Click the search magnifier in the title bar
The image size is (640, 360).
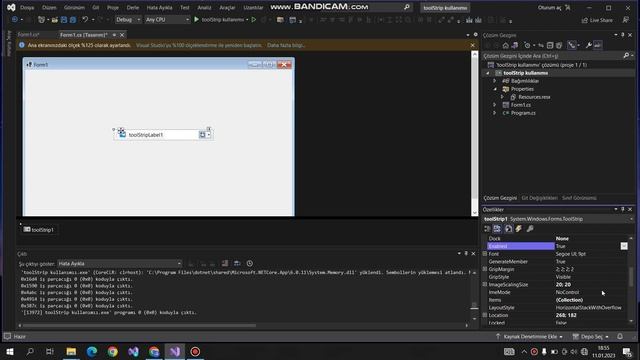click(407, 7)
